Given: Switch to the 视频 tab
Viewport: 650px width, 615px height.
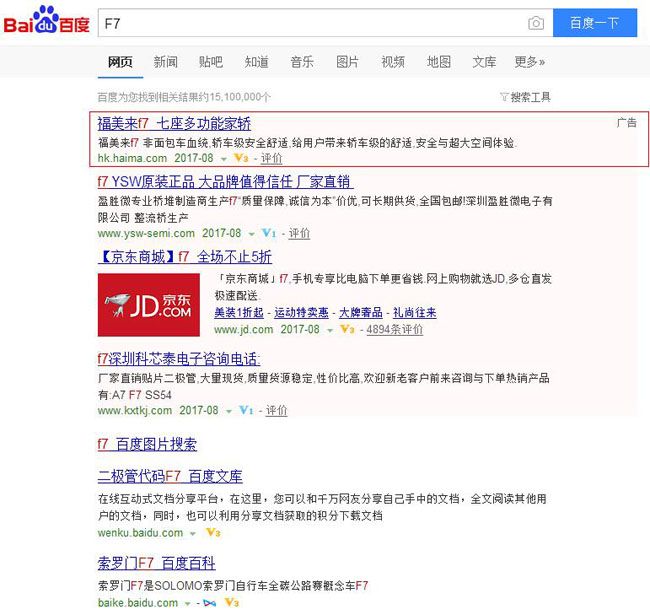Looking at the screenshot, I should pos(393,62).
